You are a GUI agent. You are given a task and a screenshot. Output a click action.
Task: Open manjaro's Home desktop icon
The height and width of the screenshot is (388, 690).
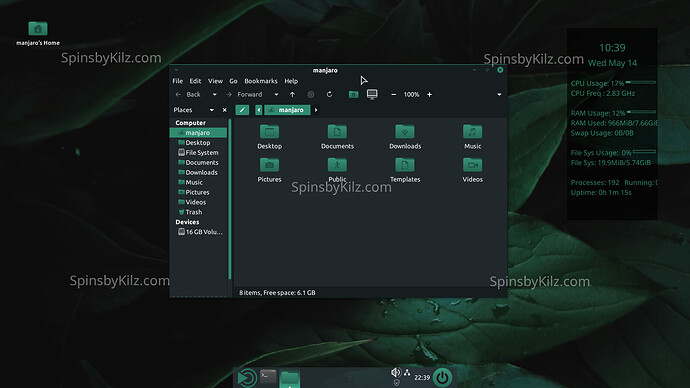click(38, 33)
